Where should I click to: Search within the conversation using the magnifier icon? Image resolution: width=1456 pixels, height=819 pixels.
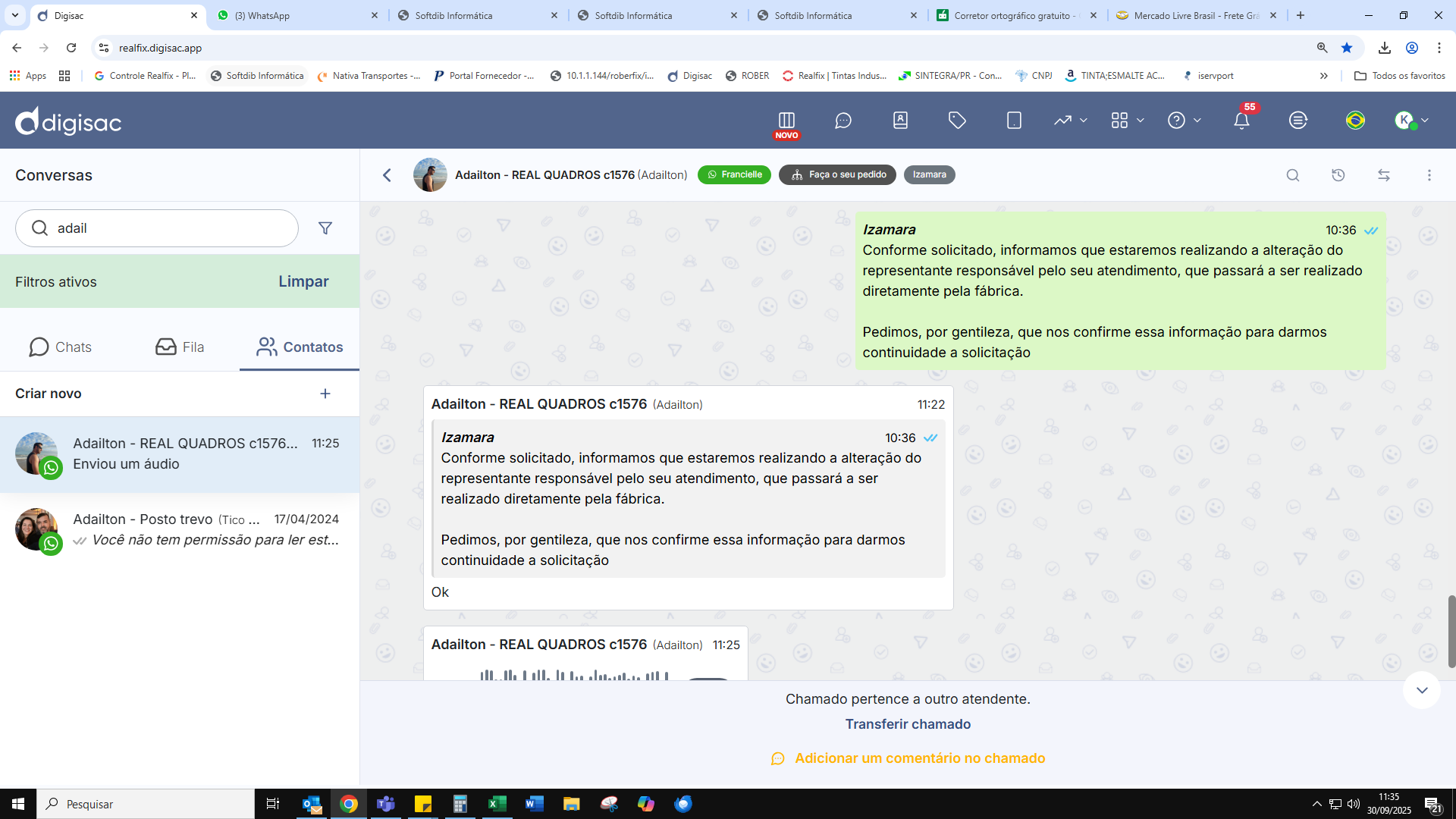click(1293, 175)
